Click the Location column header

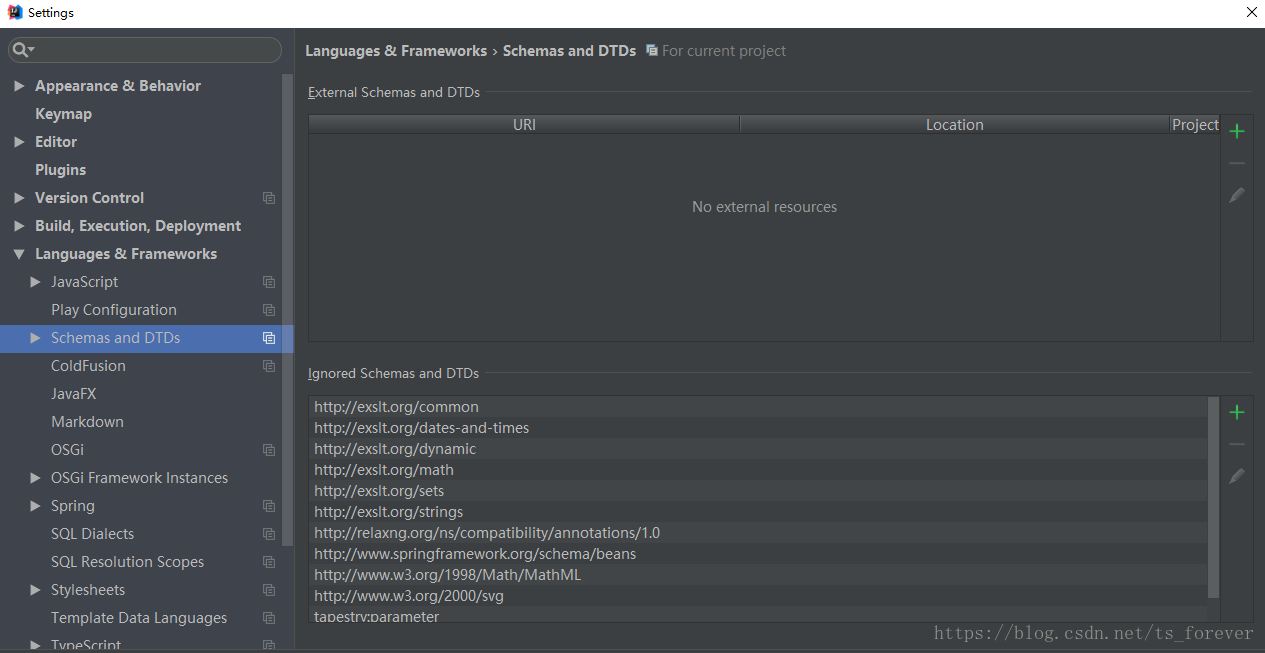[955, 124]
